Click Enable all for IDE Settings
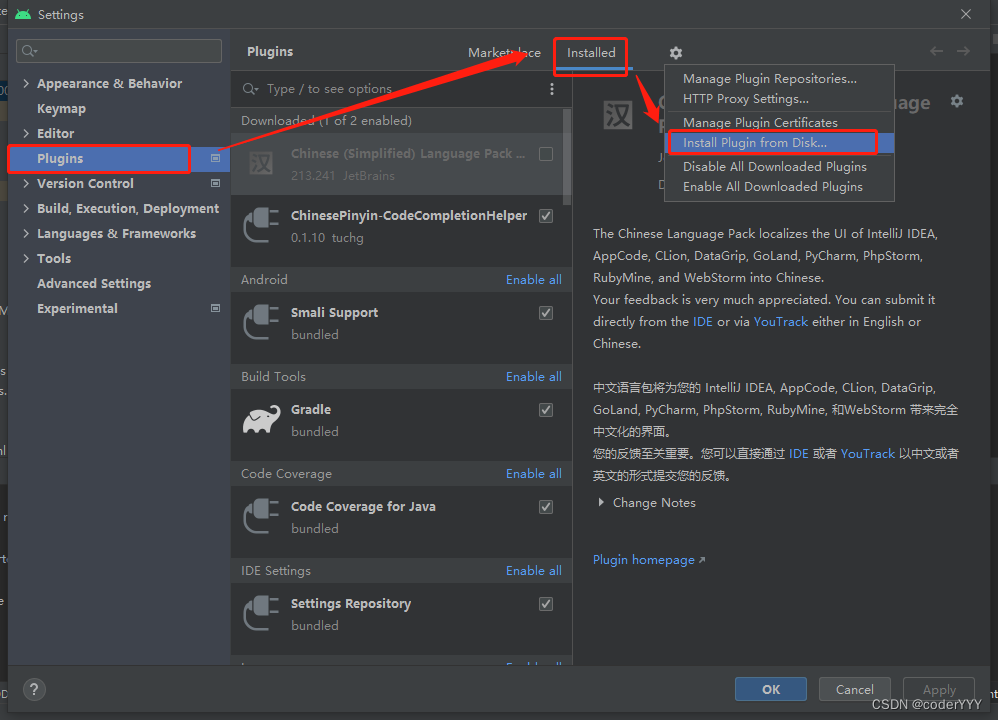The image size is (998, 720). pyautogui.click(x=533, y=571)
